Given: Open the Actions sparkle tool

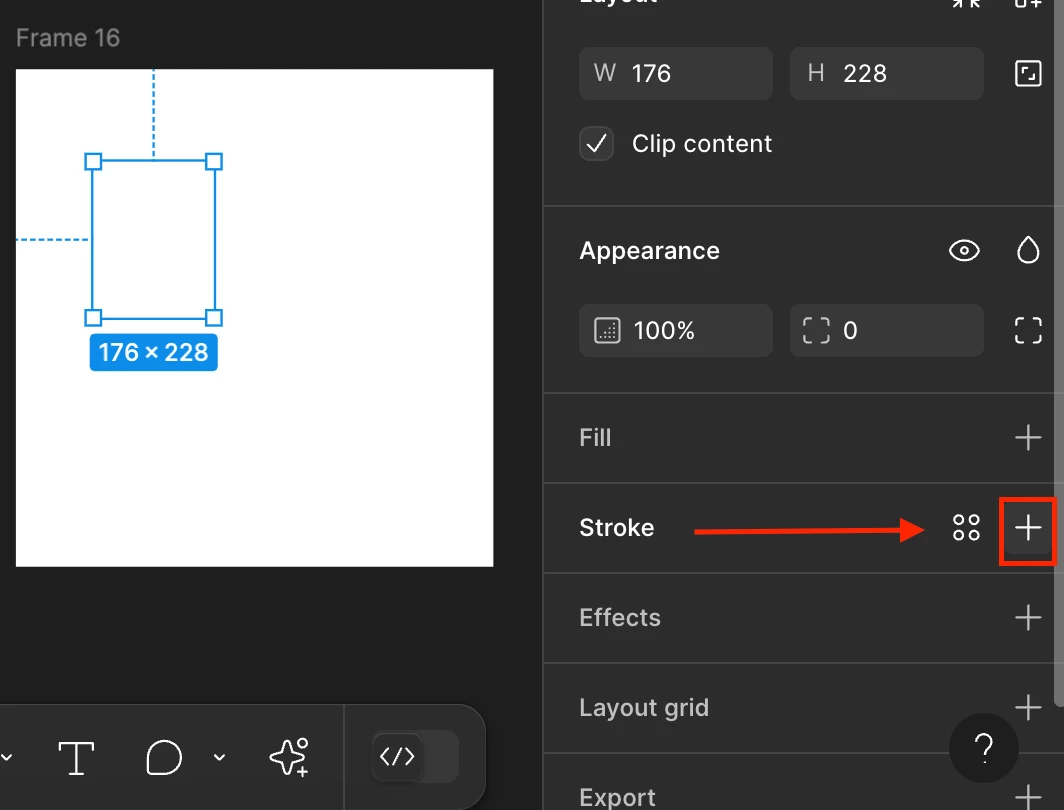Looking at the screenshot, I should (290, 757).
